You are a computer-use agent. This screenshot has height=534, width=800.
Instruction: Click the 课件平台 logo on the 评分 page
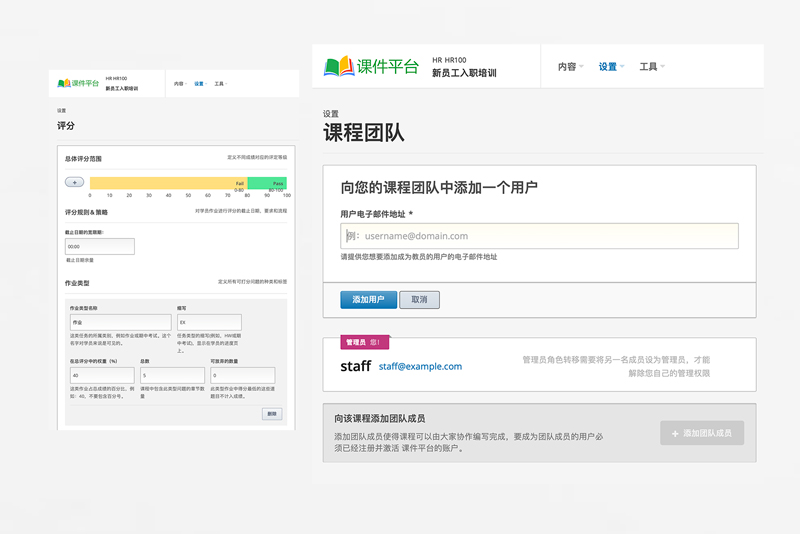pos(78,83)
